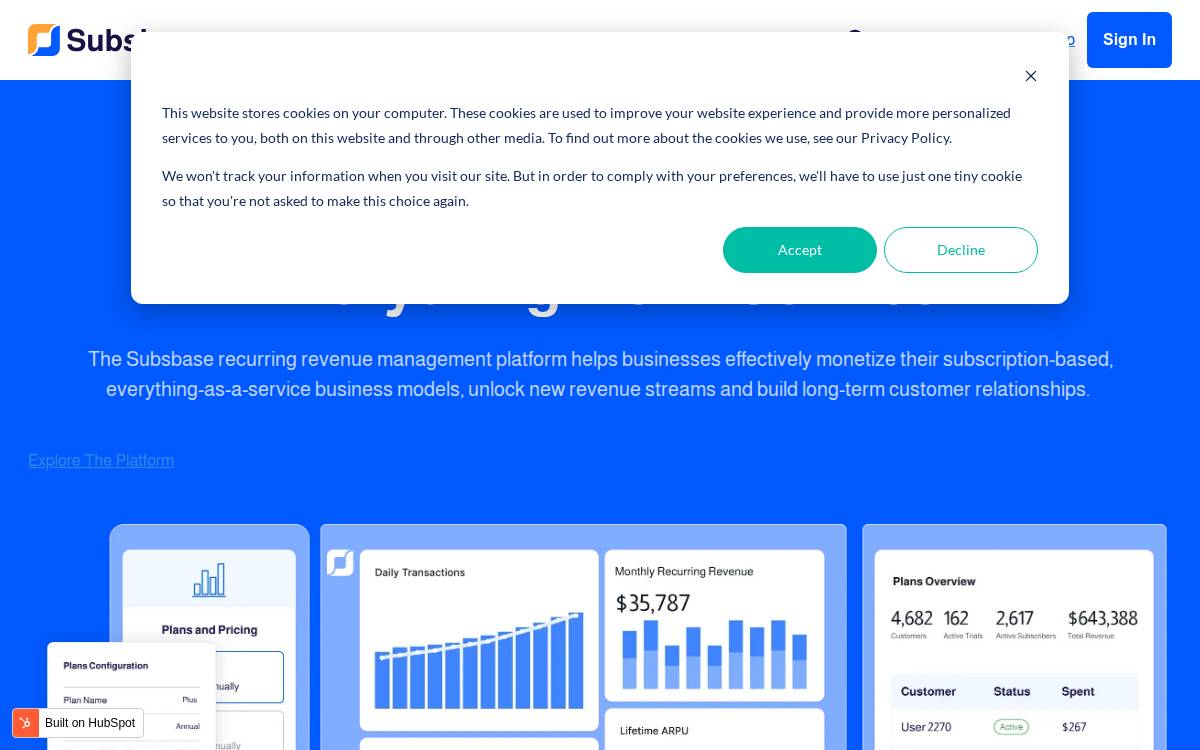This screenshot has width=1200, height=750.
Task: Click the Subsbase icon in dashboard preview
Action: tap(340, 563)
